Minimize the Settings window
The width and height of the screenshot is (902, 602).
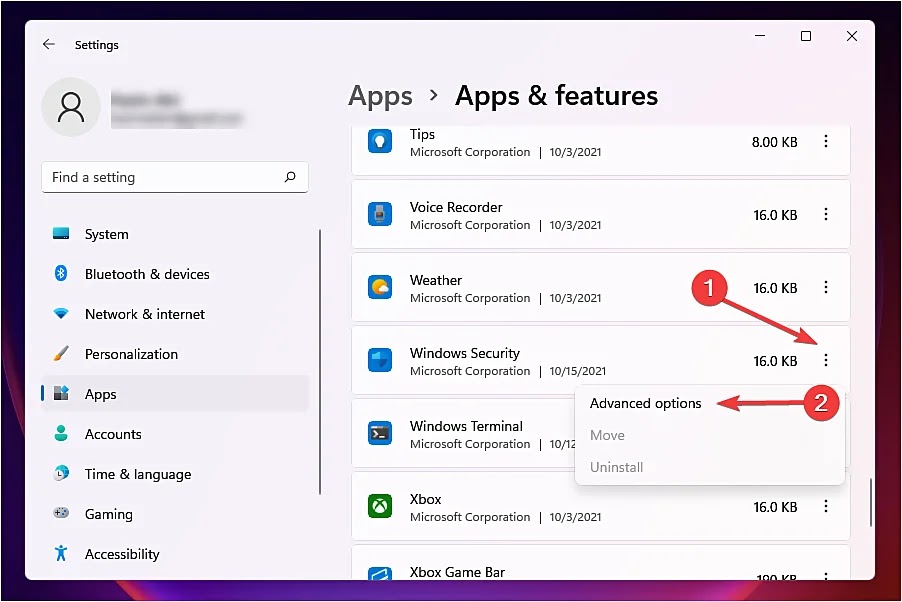760,36
